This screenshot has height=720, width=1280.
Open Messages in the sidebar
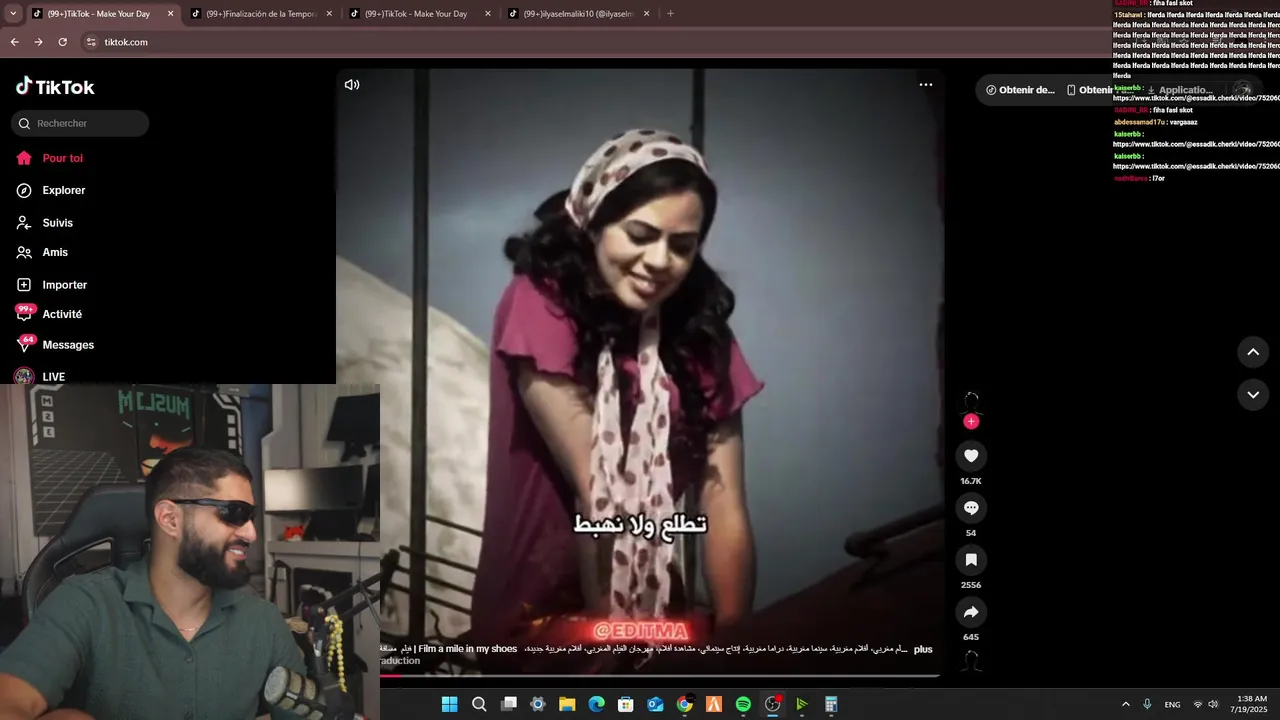67,345
